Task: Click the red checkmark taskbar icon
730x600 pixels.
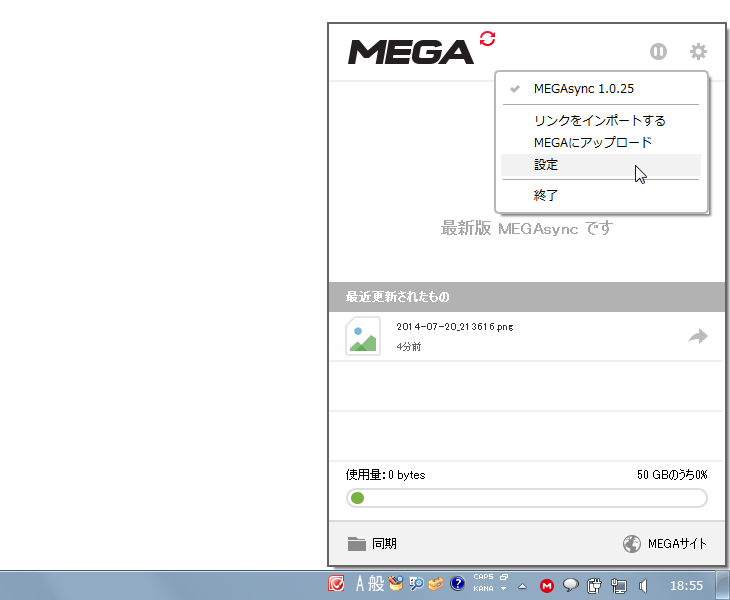Action: pyautogui.click(x=336, y=583)
